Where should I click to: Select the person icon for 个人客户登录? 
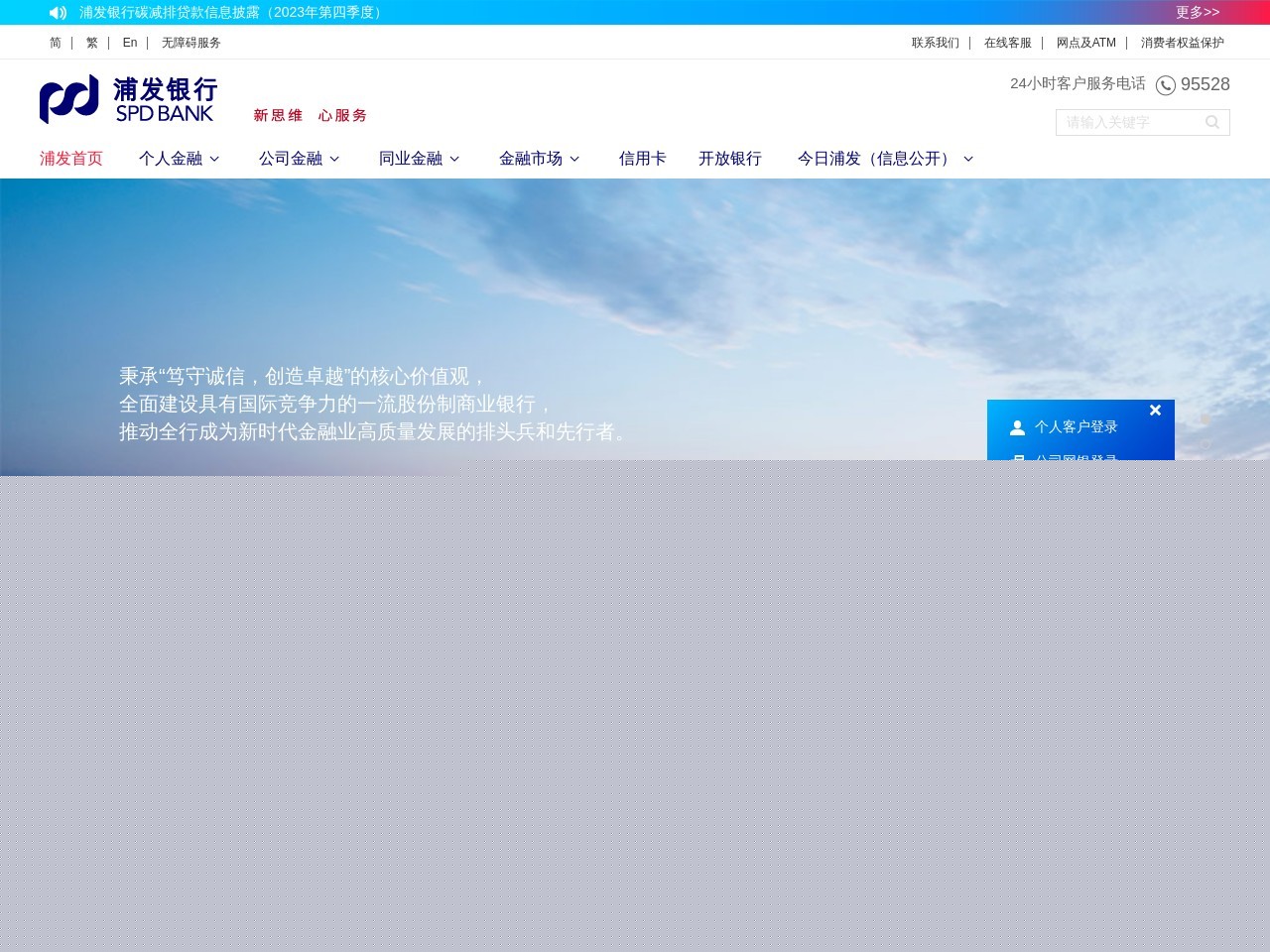click(x=1018, y=427)
